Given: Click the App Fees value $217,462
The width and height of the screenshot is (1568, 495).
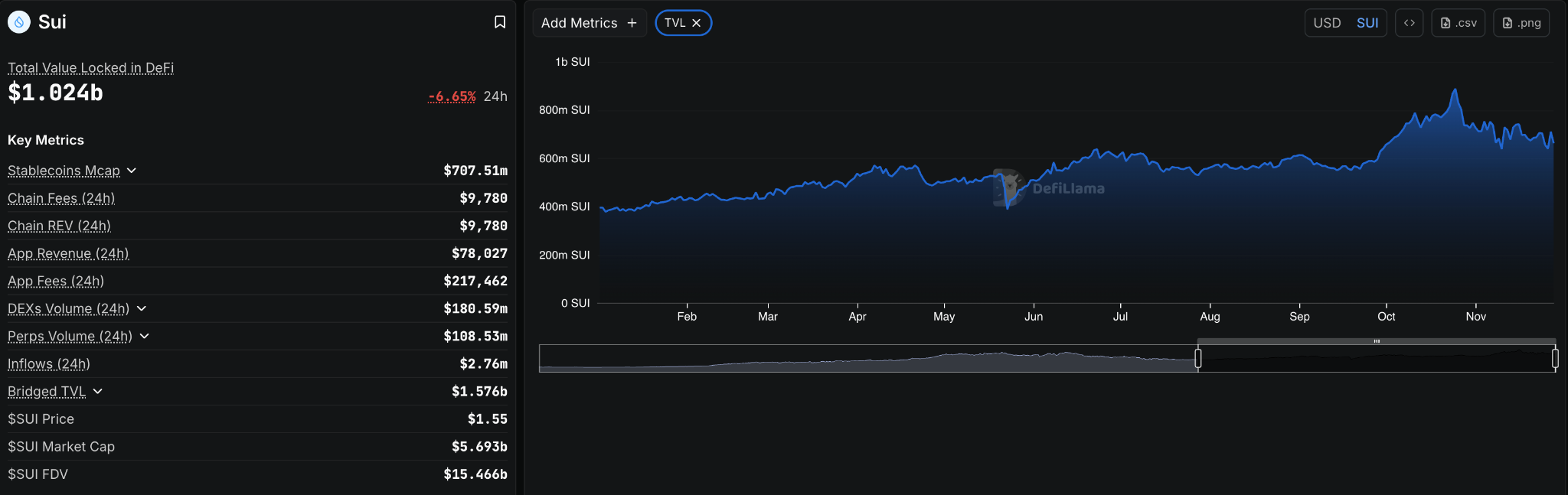Looking at the screenshot, I should [x=475, y=281].
